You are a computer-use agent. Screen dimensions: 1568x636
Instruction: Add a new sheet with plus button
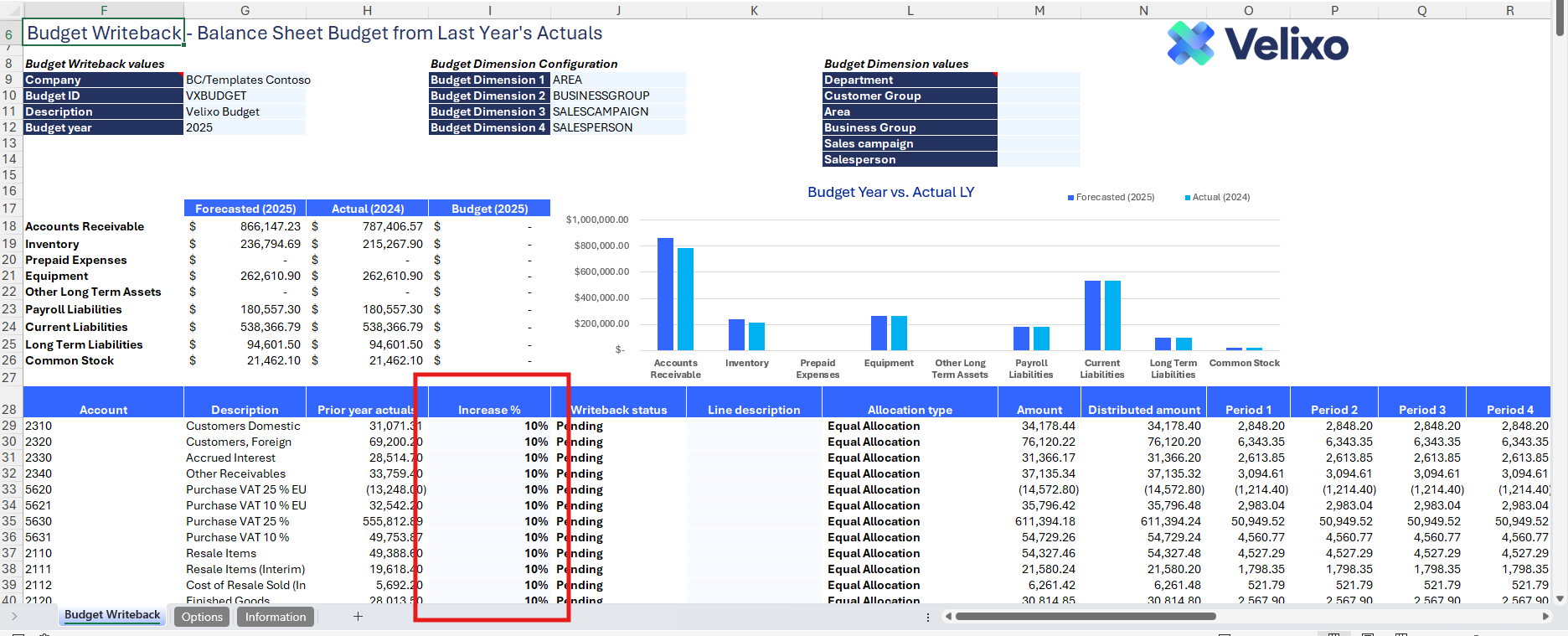pyautogui.click(x=358, y=617)
